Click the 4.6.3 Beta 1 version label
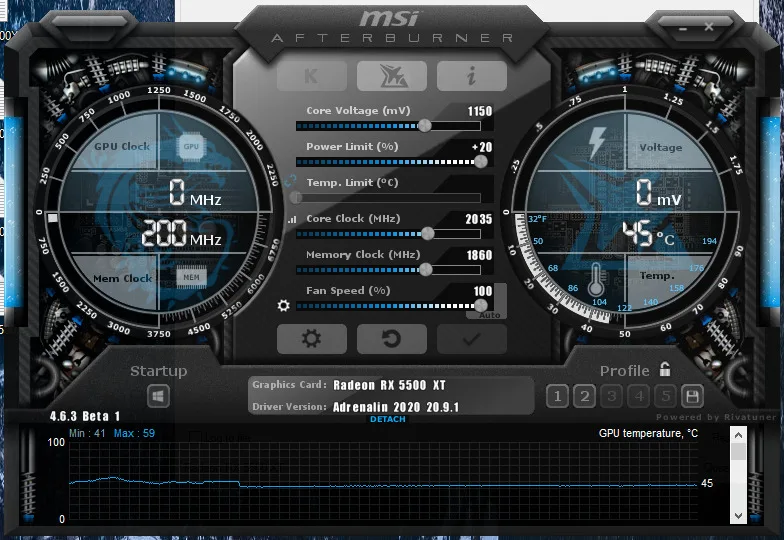The image size is (784, 540). pyautogui.click(x=84, y=416)
